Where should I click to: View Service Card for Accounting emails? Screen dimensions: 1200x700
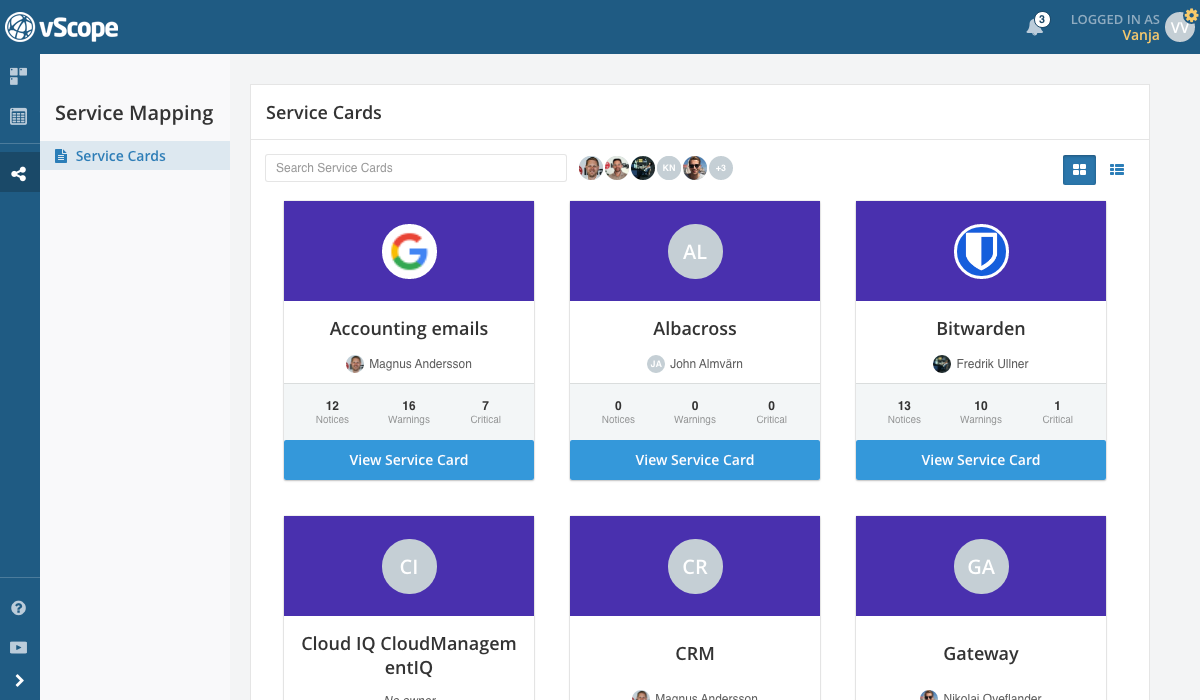(409, 460)
